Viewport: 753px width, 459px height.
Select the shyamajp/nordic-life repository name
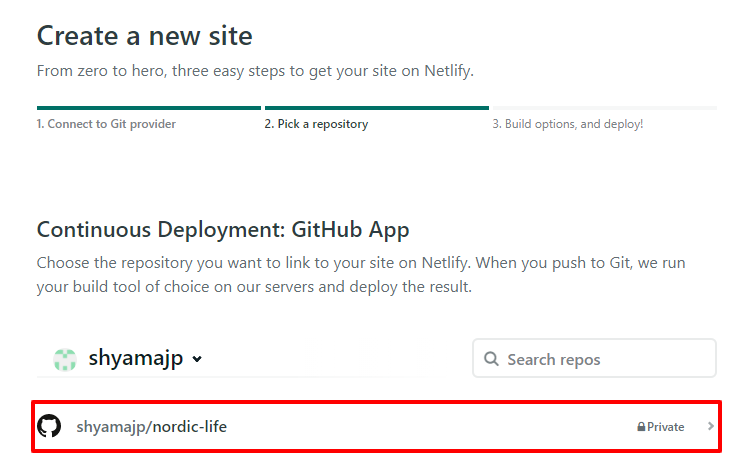pyautogui.click(x=151, y=427)
